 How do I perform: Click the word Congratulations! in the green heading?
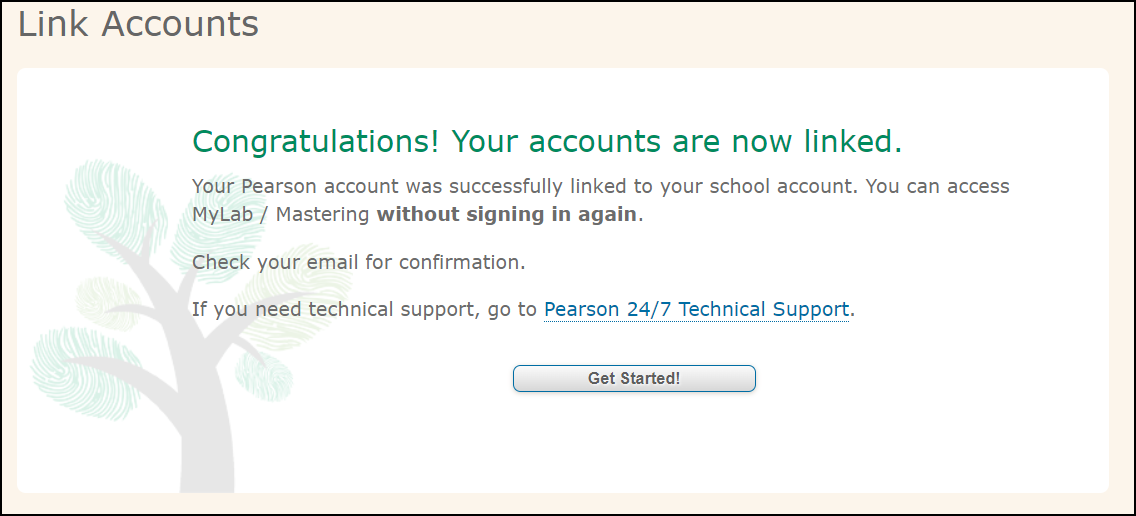coord(316,141)
